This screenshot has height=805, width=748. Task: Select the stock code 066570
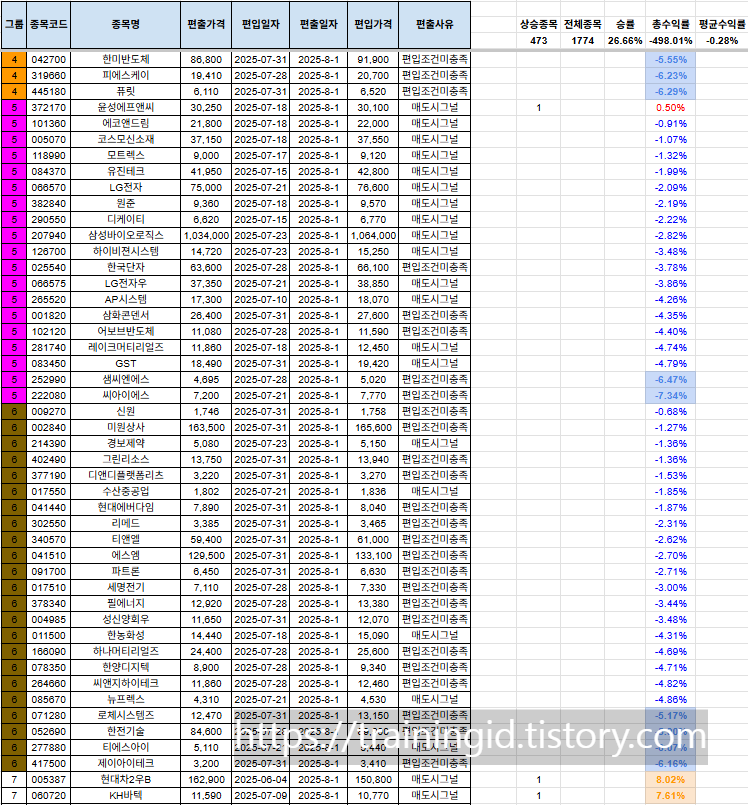48,187
